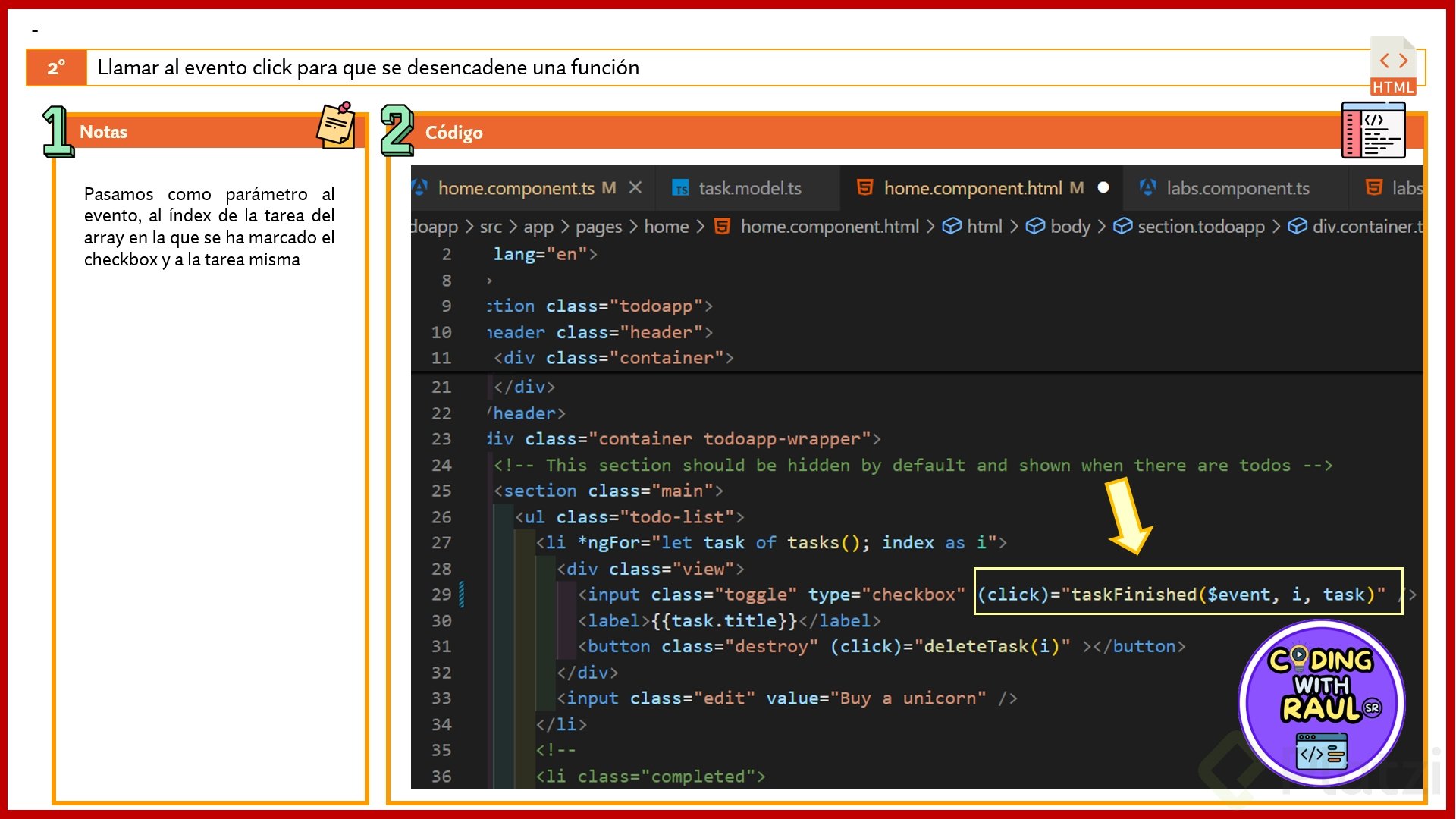Expand the folded section arrow on line 8
1456x819 pixels.
click(489, 281)
